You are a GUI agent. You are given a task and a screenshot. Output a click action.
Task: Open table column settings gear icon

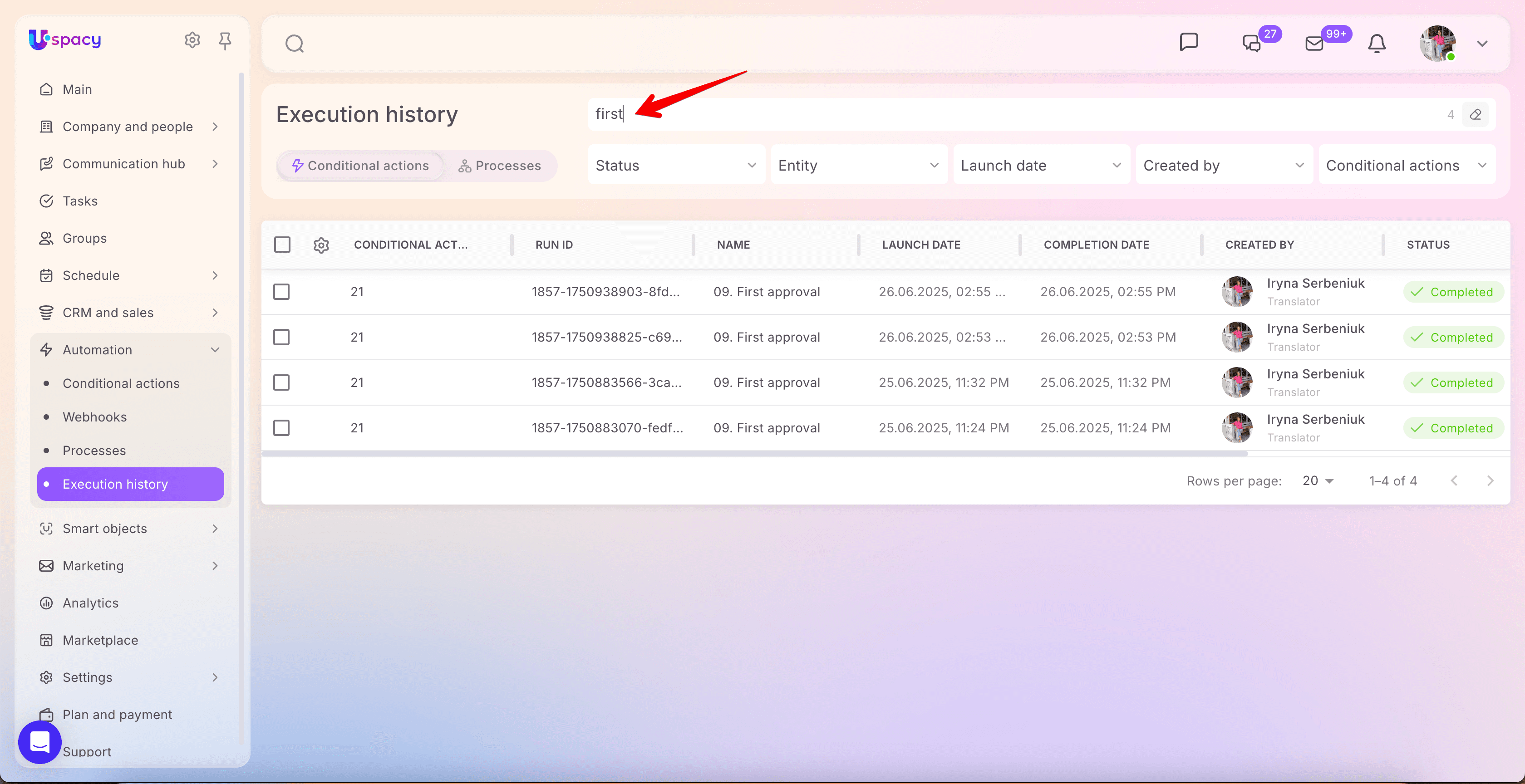point(321,245)
